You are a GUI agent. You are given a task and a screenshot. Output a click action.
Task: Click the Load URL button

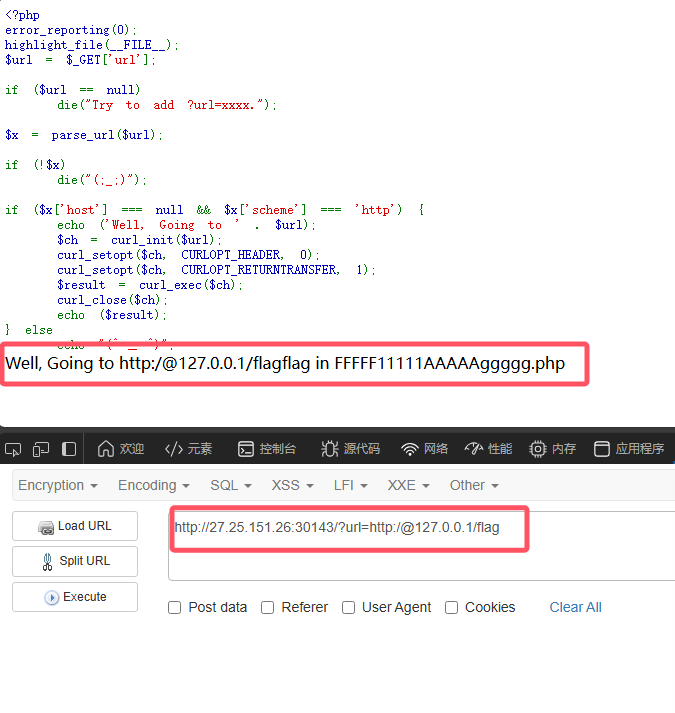pos(75,526)
